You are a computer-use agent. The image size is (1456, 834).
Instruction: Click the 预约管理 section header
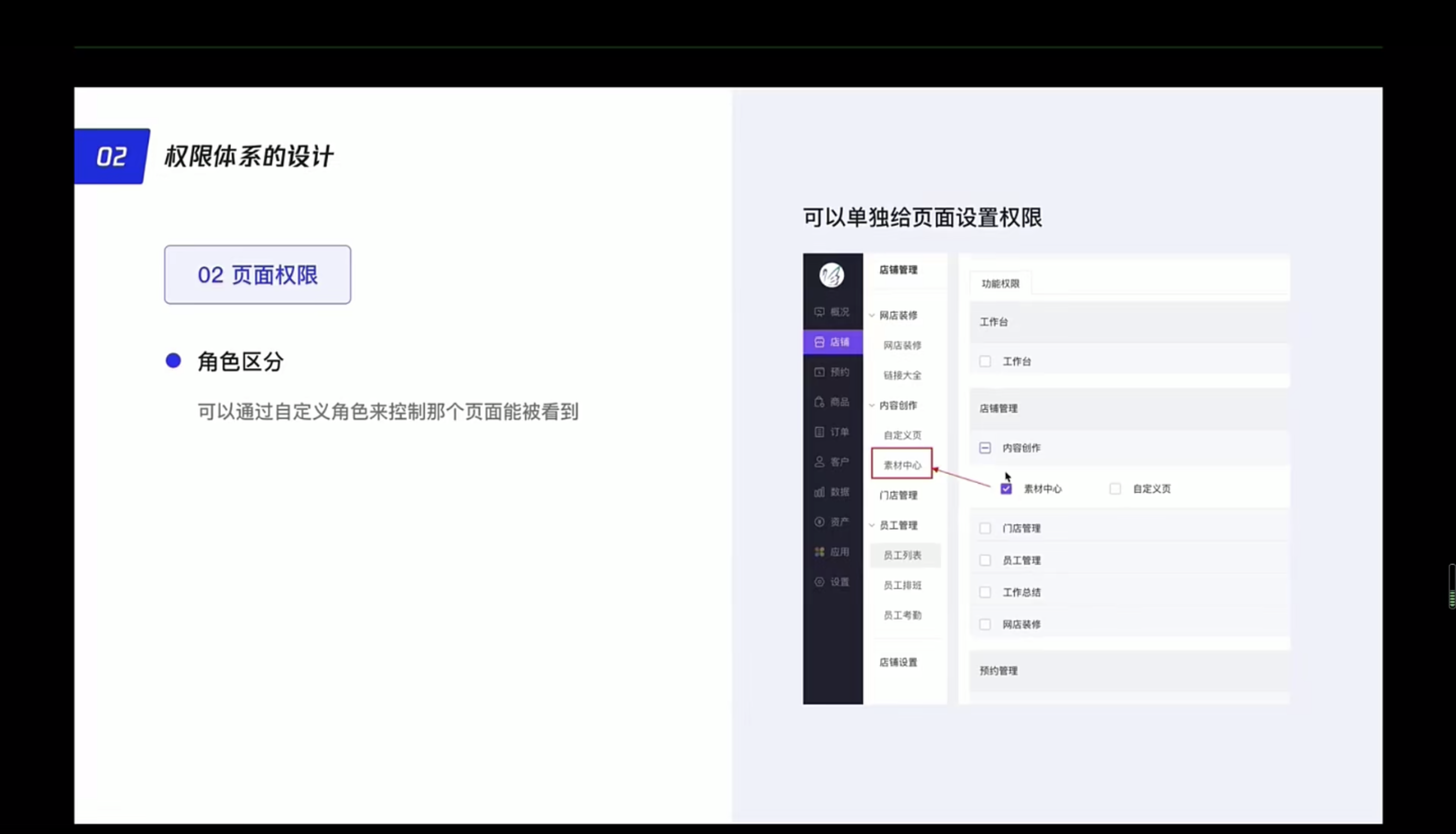pos(1129,671)
